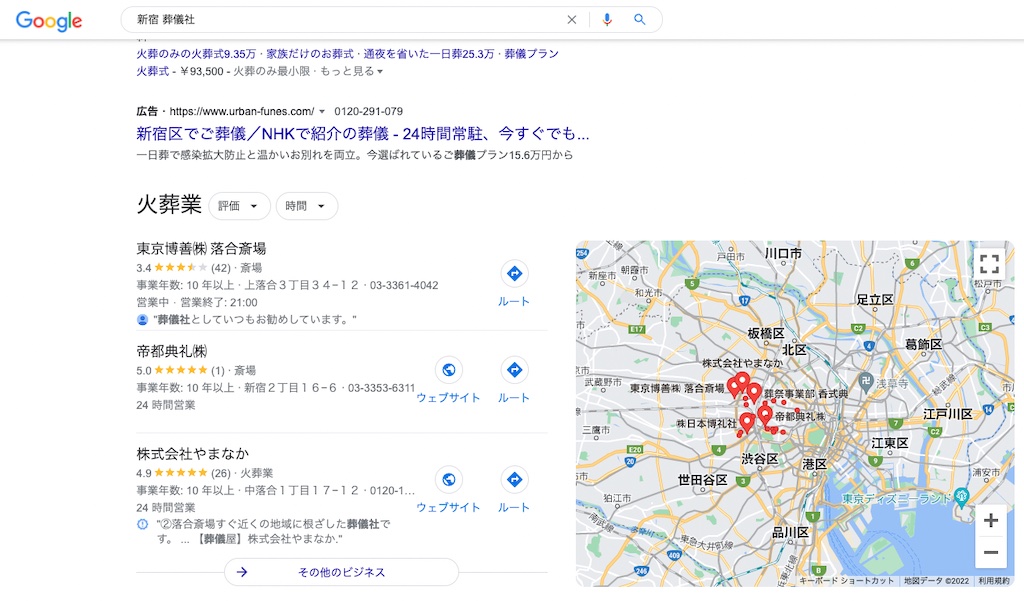Expand the map to fullscreen
This screenshot has width=1024, height=601.
coord(989,264)
